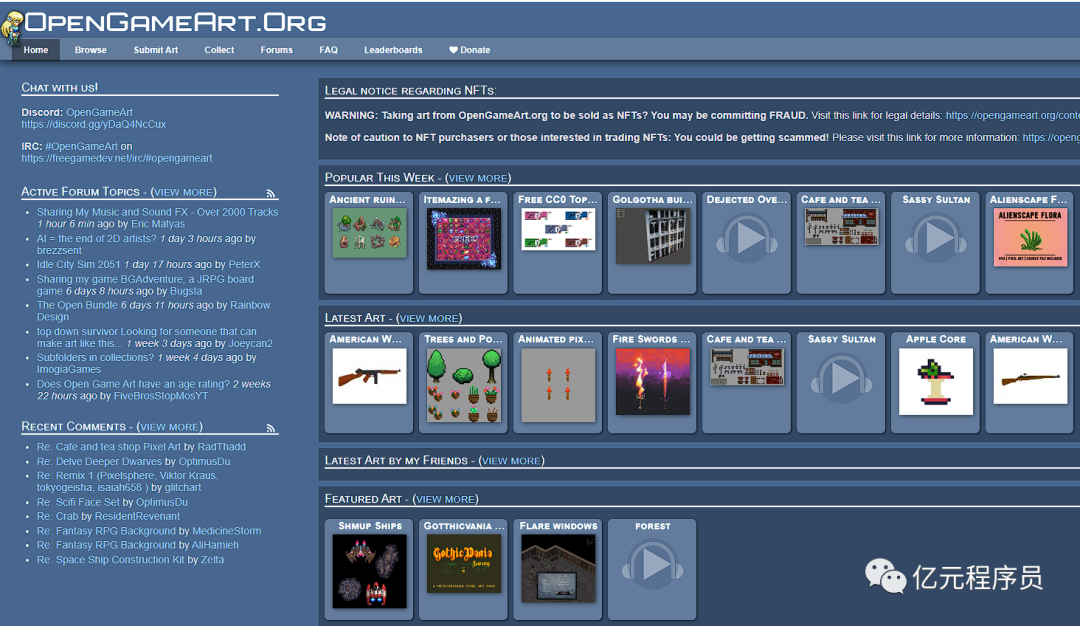1080x626 pixels.
Task: Click View More for Popular This Week
Action: tap(478, 178)
